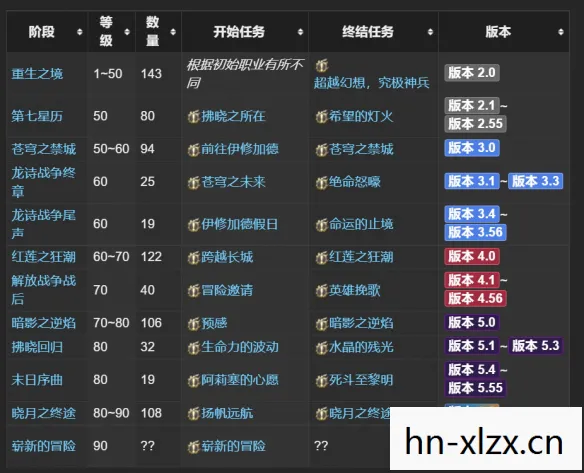Viewport: 584px width, 473px height.
Task: Sort table by 数量 column arrows
Action: (x=173, y=32)
